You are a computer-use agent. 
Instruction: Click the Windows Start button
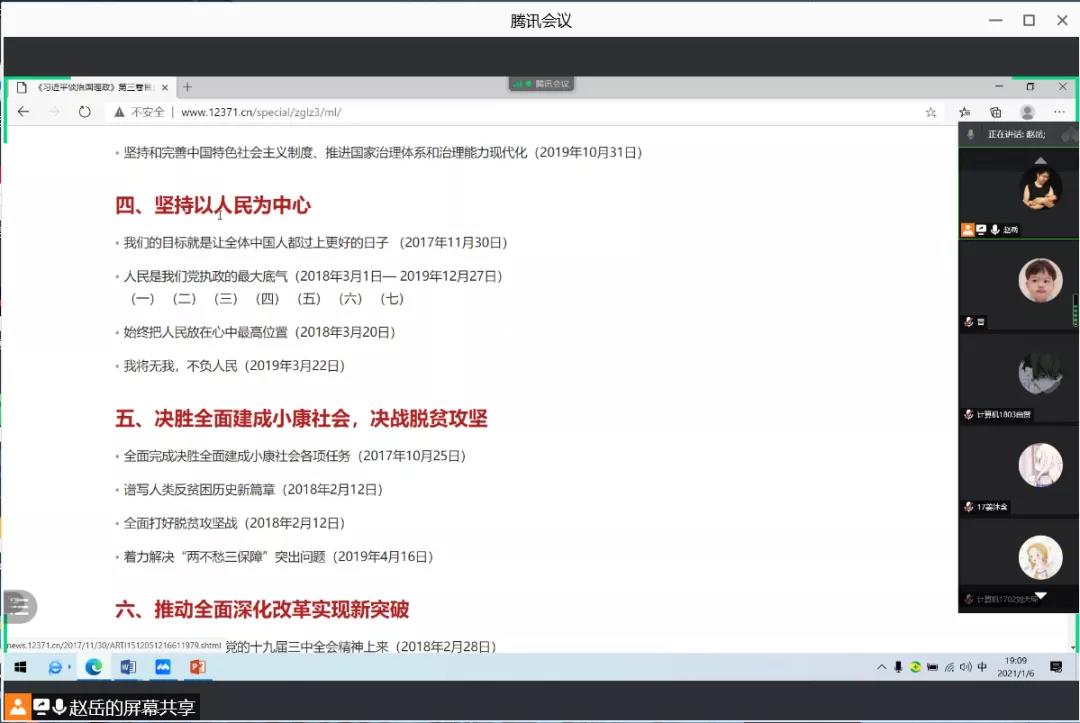click(x=20, y=667)
